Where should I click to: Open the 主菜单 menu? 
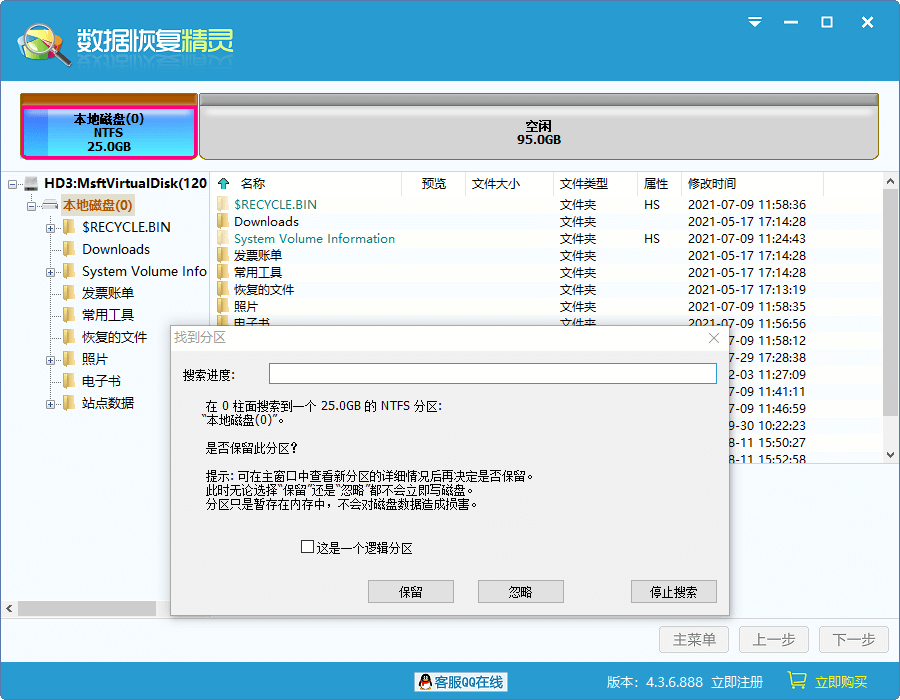pos(693,639)
